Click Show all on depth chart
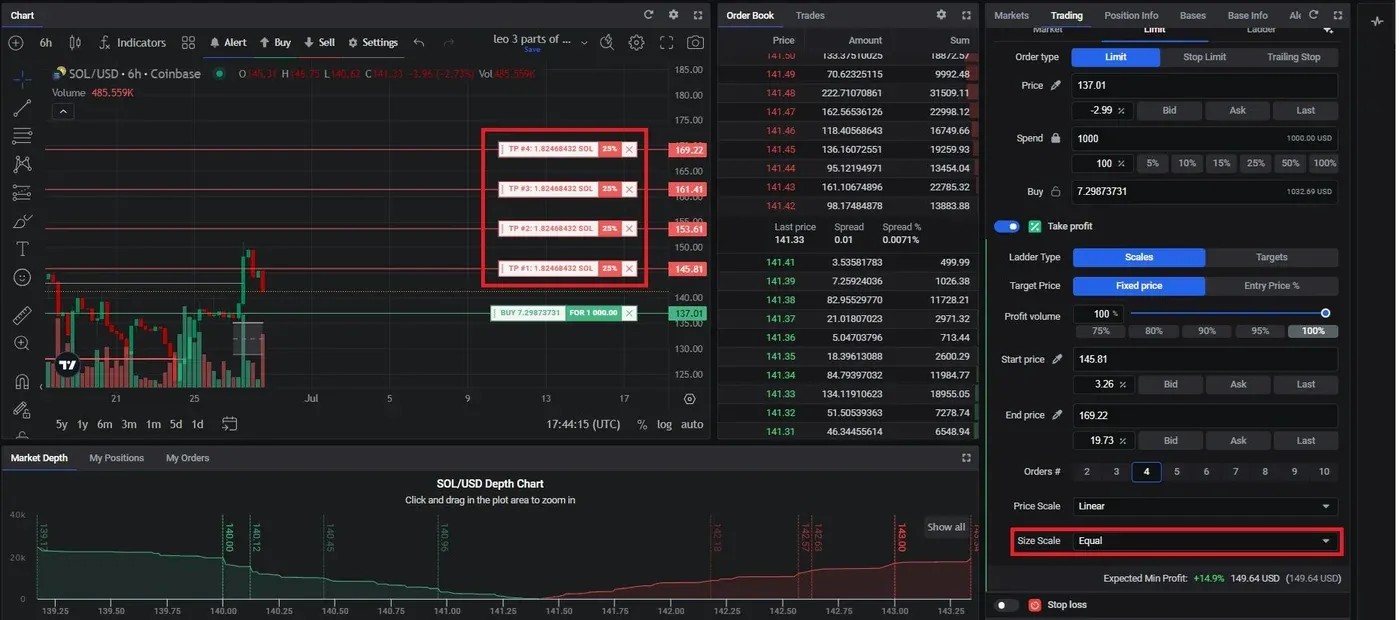This screenshot has width=1400, height=620. point(946,527)
